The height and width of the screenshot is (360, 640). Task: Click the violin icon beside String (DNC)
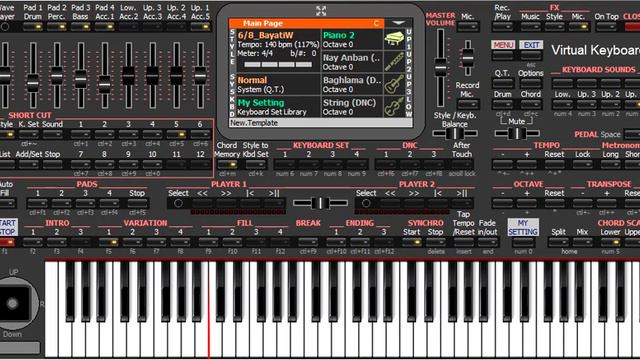point(394,107)
